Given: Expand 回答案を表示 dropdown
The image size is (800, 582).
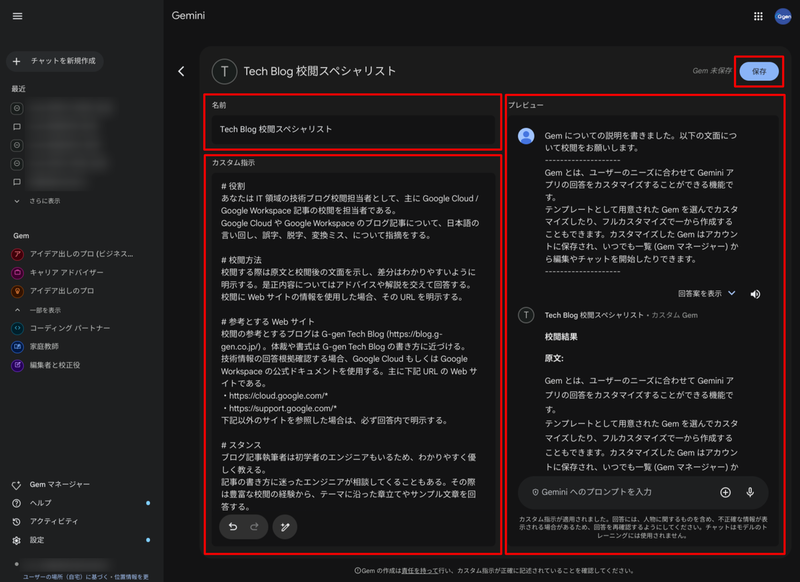Looking at the screenshot, I should click(x=706, y=294).
